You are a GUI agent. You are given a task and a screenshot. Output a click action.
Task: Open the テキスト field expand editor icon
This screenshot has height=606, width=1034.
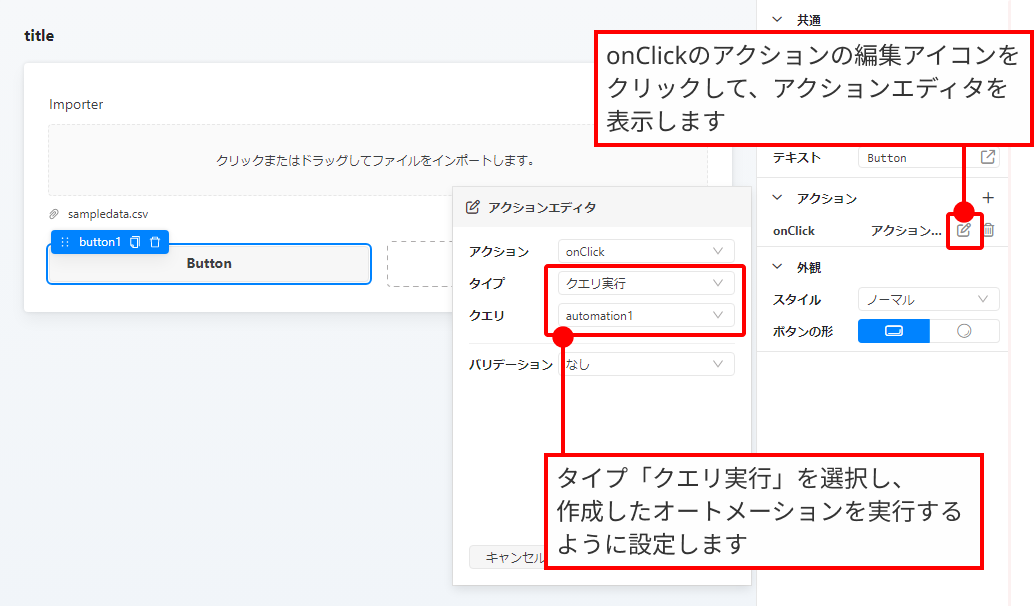click(988, 157)
